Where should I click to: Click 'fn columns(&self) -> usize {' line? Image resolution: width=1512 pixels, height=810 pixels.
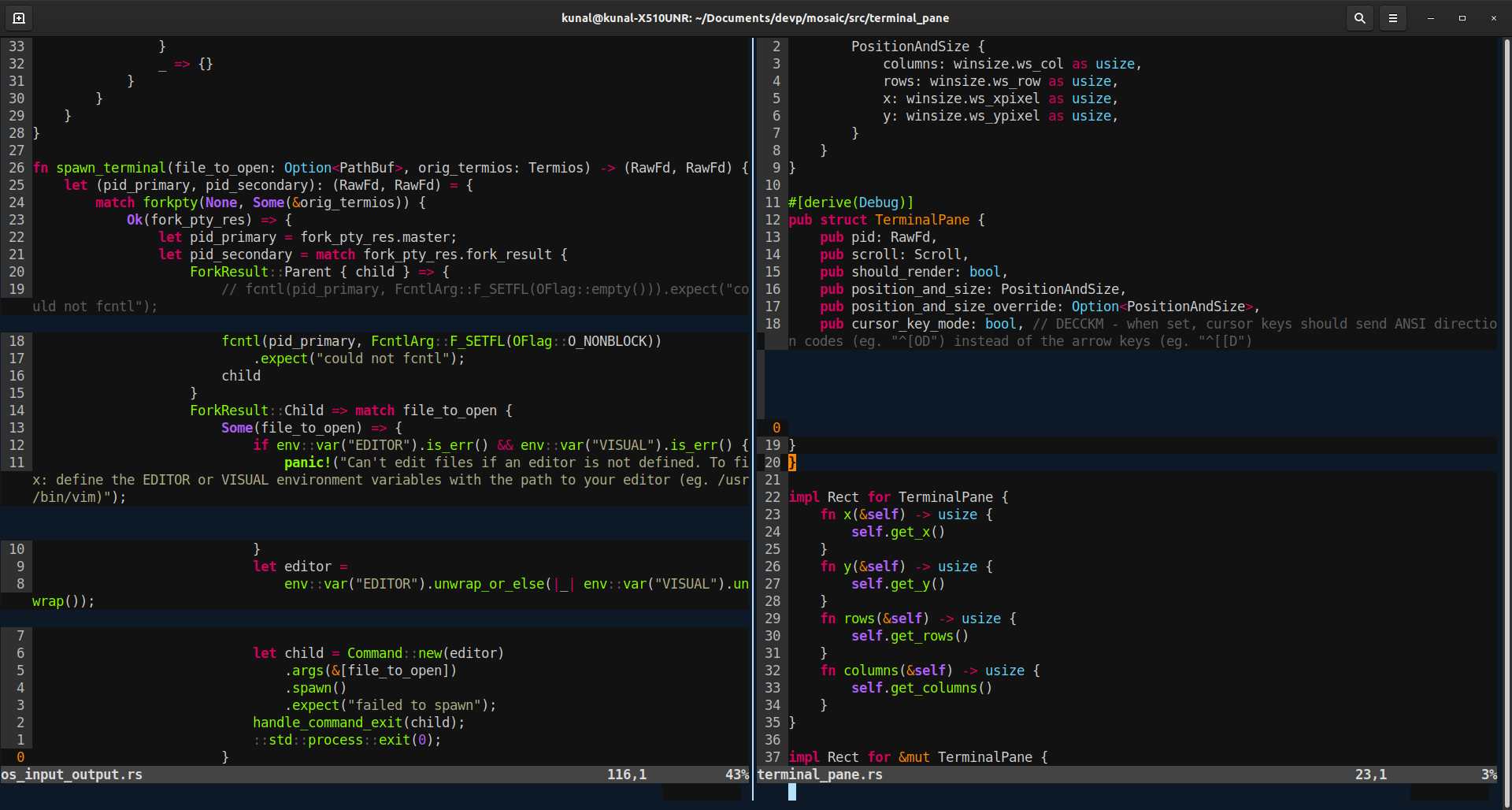[x=930, y=671]
